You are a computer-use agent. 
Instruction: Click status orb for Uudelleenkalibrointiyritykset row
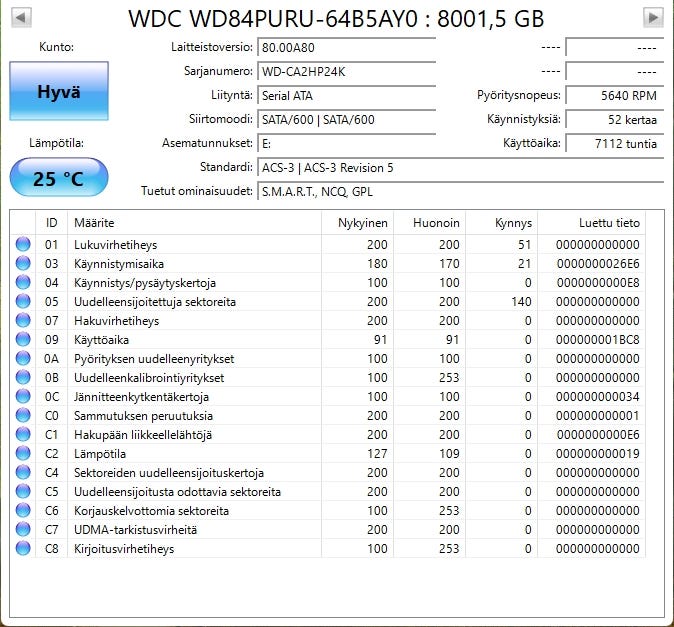[23, 377]
